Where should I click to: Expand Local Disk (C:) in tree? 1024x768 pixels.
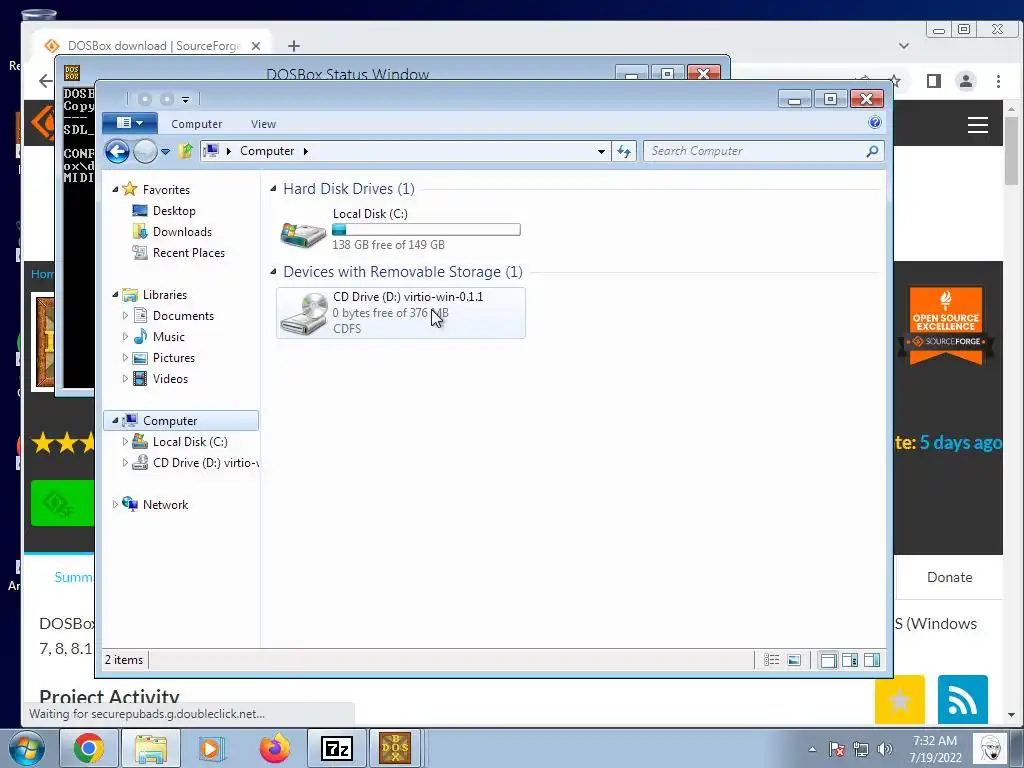click(x=125, y=441)
